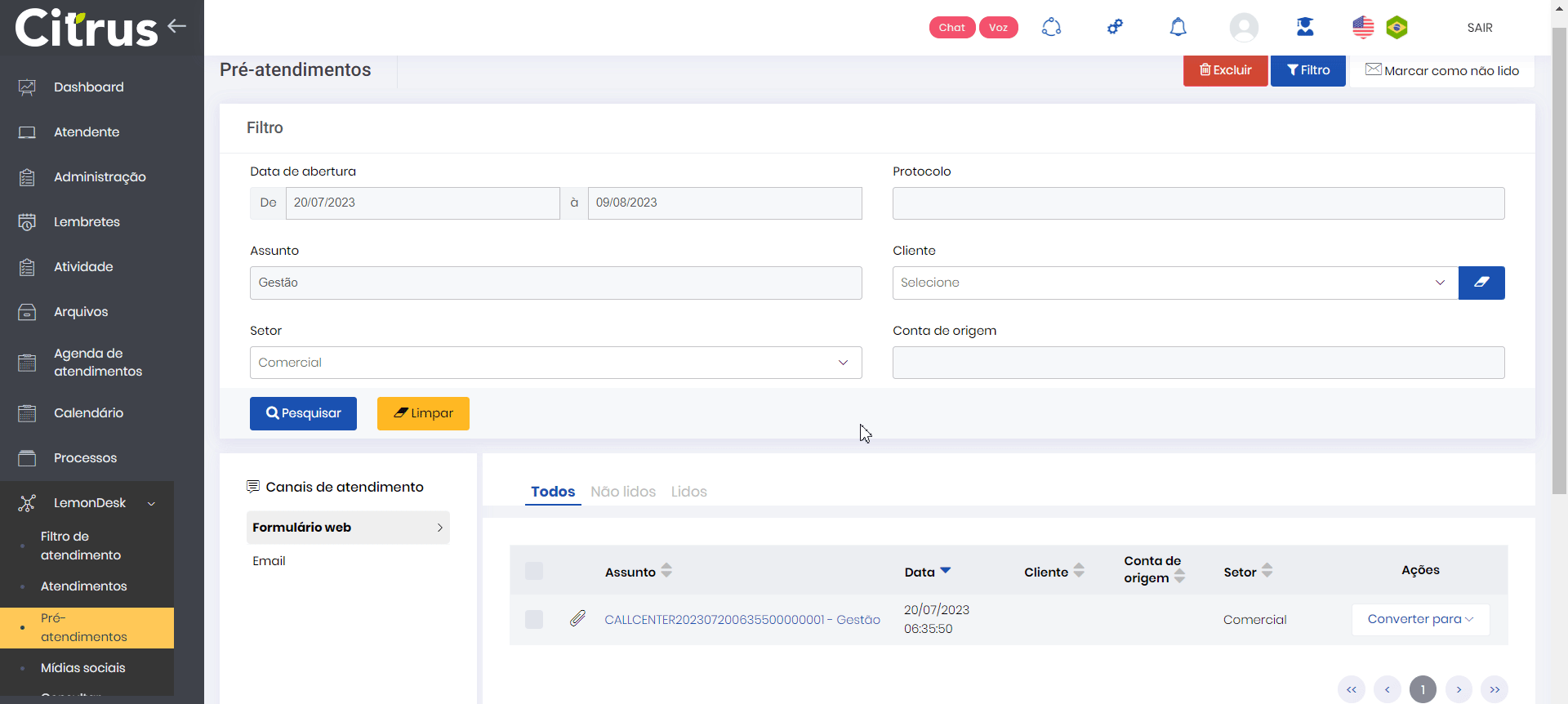Expand the Cliente Selecione dropdown
Screen dimensions: 1568x704
pos(1174,283)
